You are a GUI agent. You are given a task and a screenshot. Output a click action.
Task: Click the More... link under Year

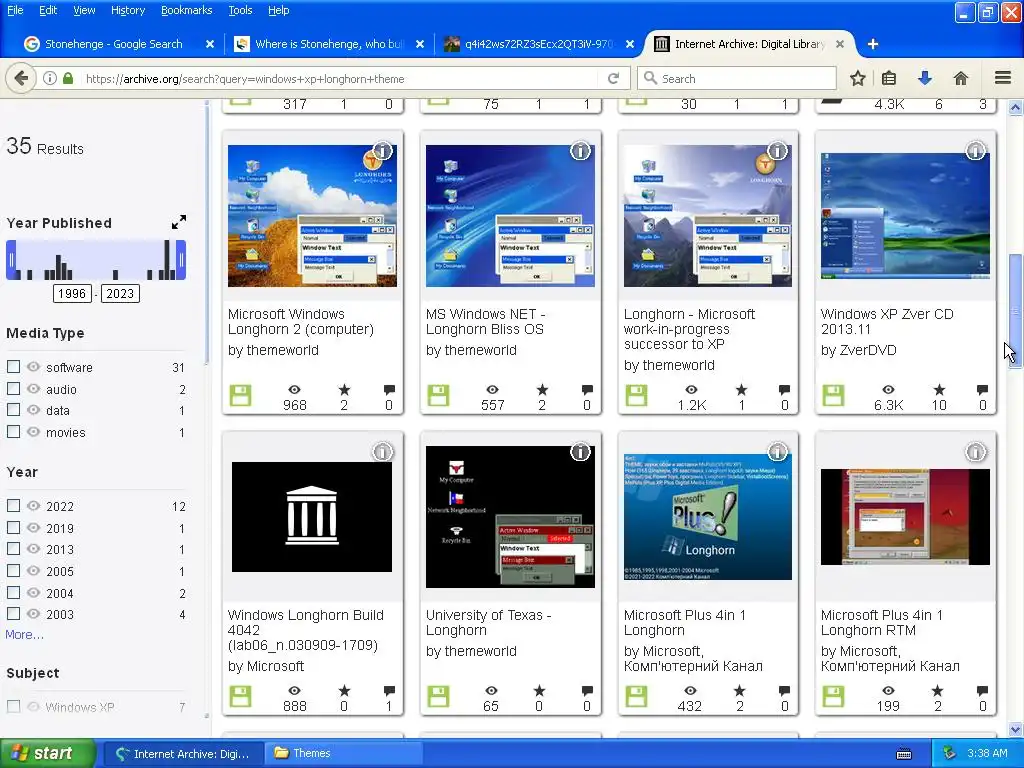pyautogui.click(x=24, y=635)
